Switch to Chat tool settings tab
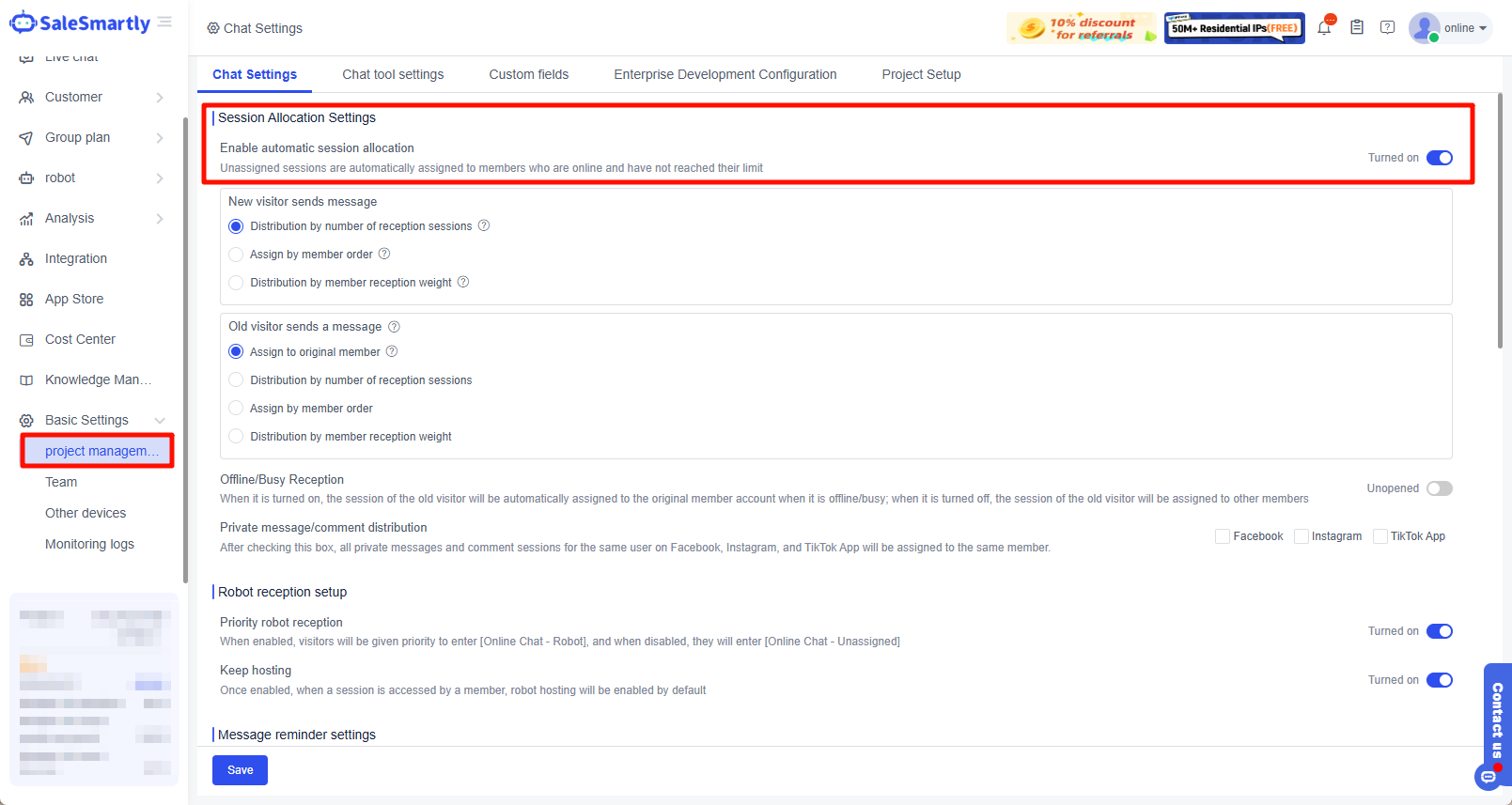 tap(393, 74)
